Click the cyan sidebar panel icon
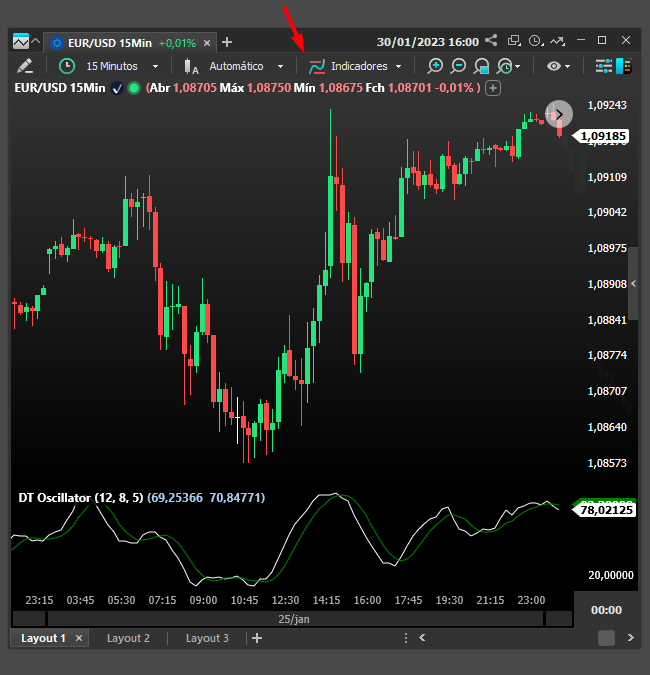650x675 pixels. click(x=626, y=66)
